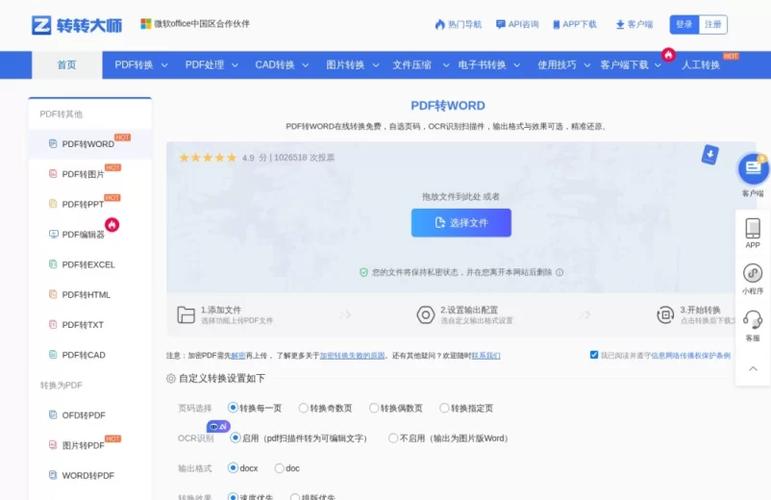The width and height of the screenshot is (771, 500).
Task: Choose docx output format
Action: [x=233, y=468]
